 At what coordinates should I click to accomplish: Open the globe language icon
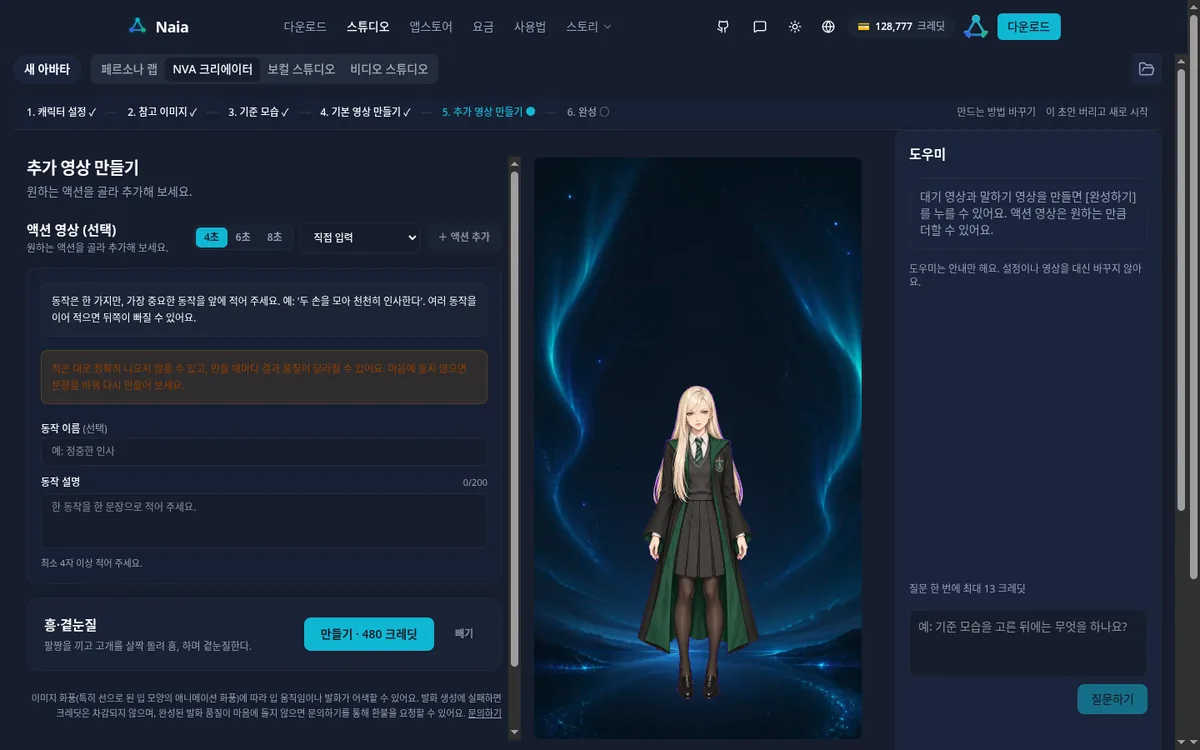828,27
